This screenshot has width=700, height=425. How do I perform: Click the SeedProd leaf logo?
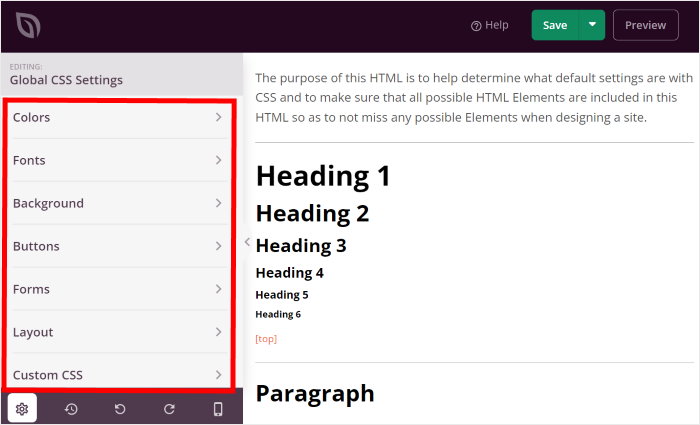click(28, 26)
